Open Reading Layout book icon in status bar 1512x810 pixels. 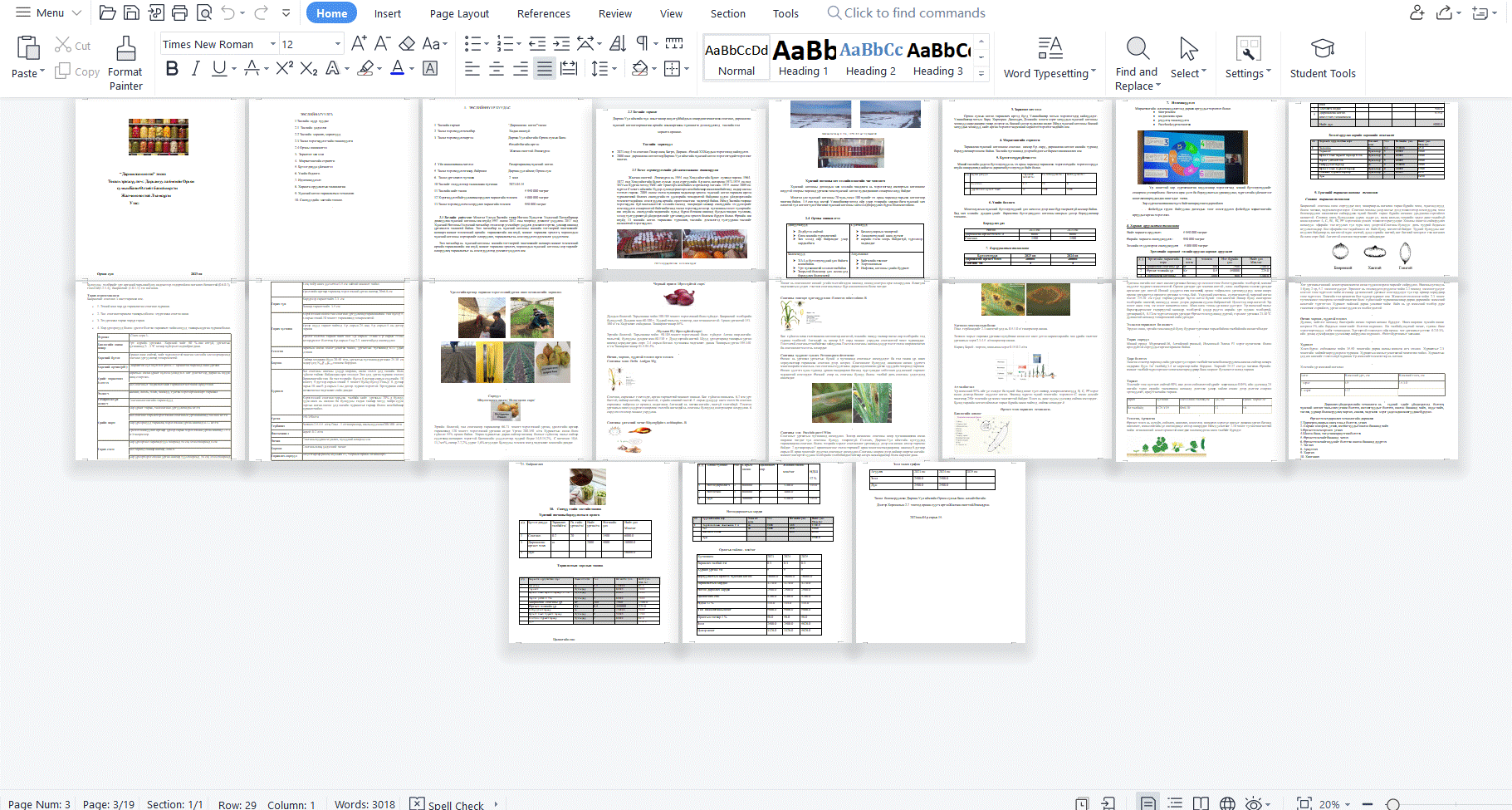pos(1201,803)
